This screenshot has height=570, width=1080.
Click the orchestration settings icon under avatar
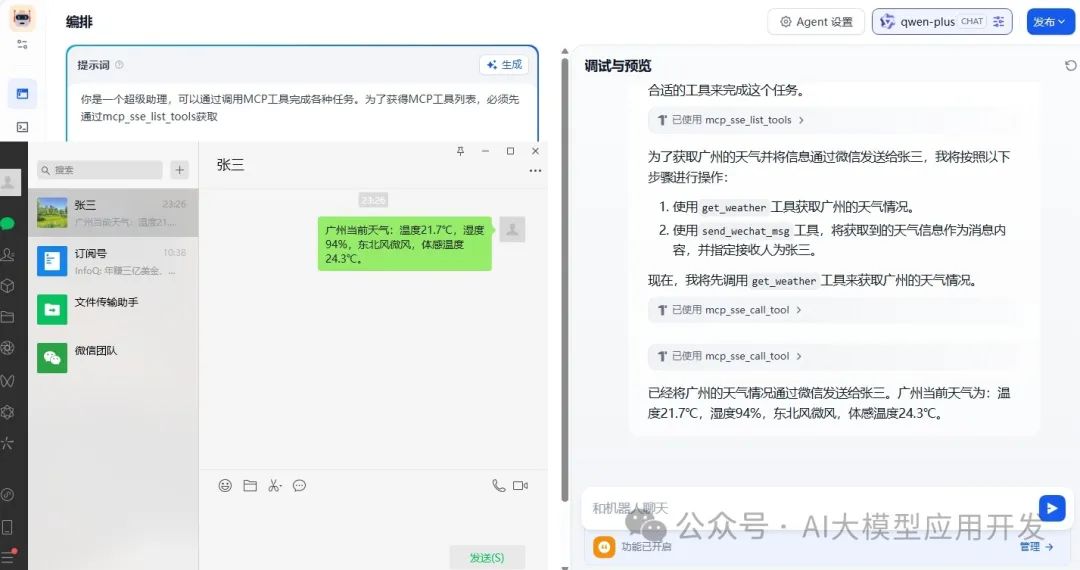coord(22,44)
